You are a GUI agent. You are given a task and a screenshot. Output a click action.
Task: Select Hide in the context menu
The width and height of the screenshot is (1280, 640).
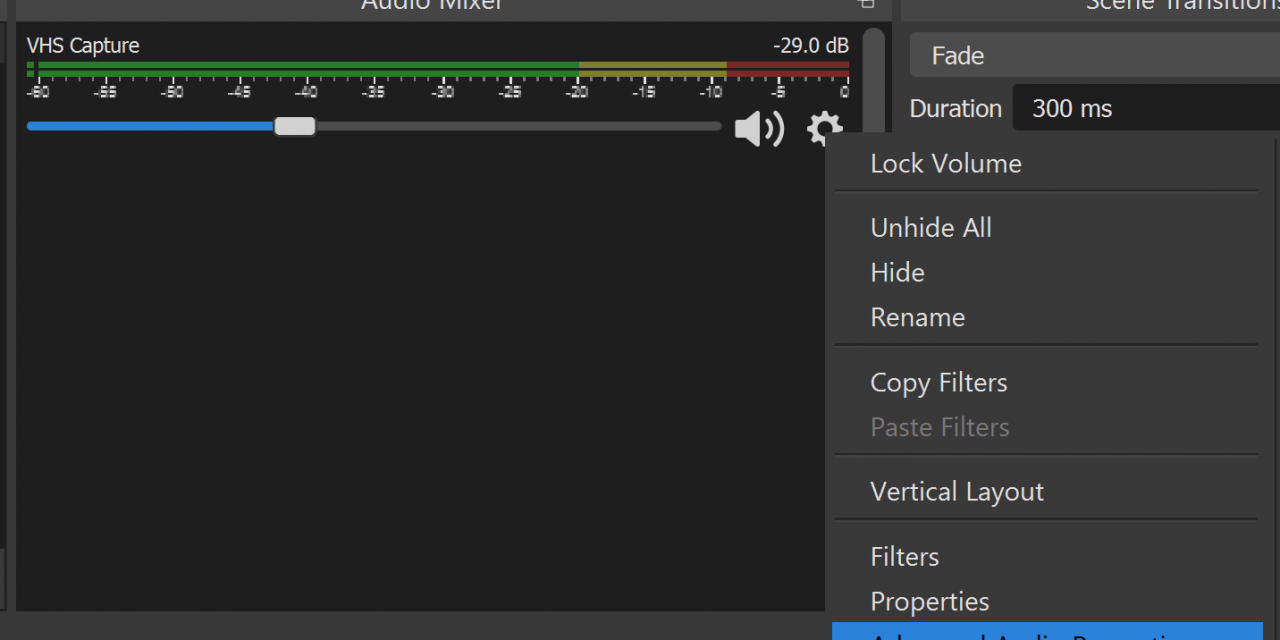click(897, 273)
